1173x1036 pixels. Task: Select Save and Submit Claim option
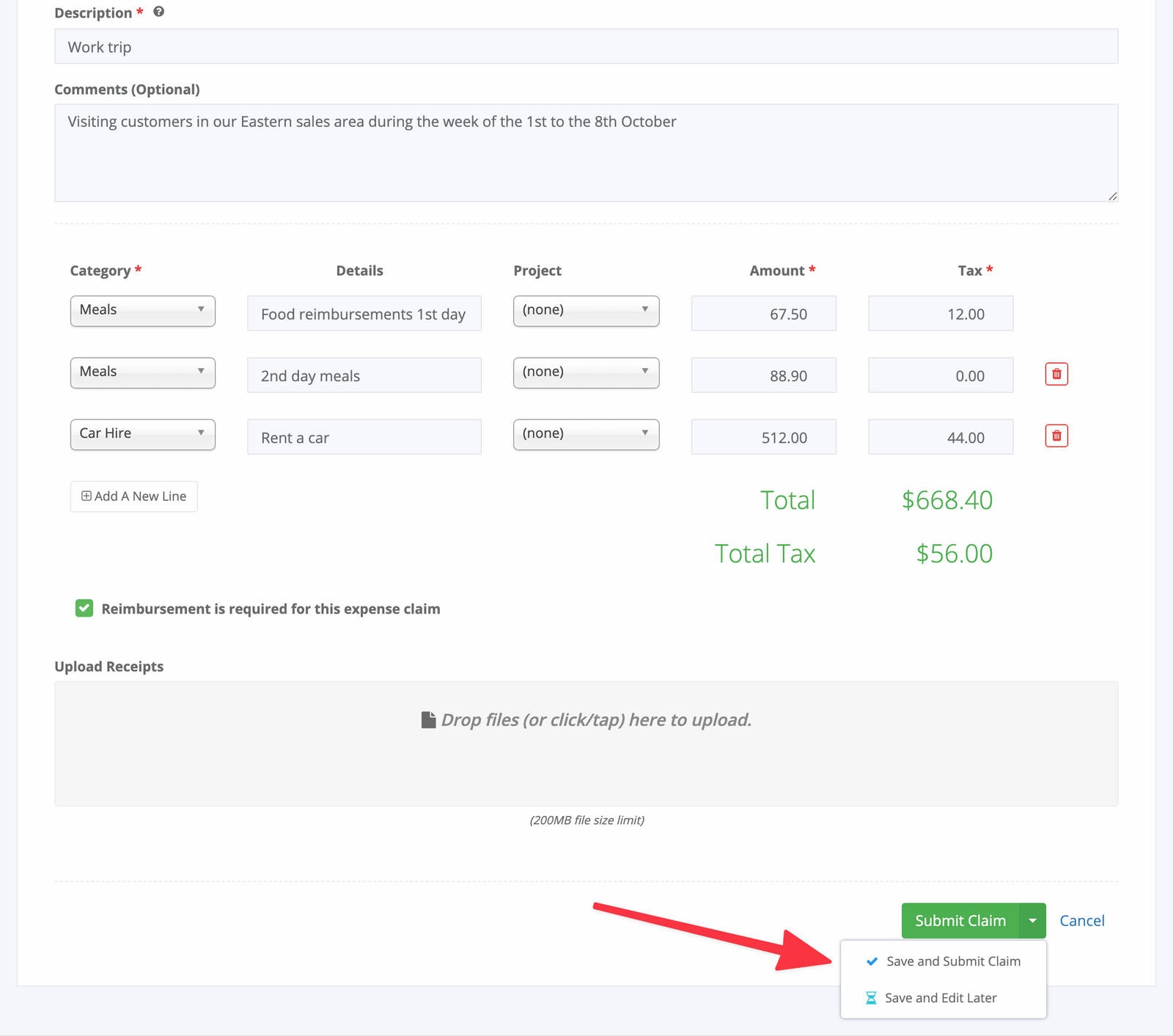pyautogui.click(x=953, y=961)
